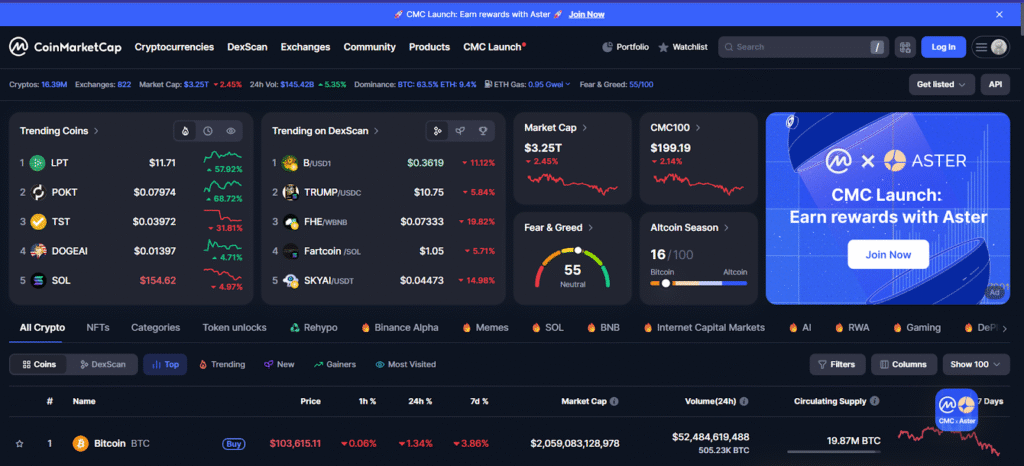Expand the Market Cap card chevron
The image size is (1024, 466).
[584, 128]
